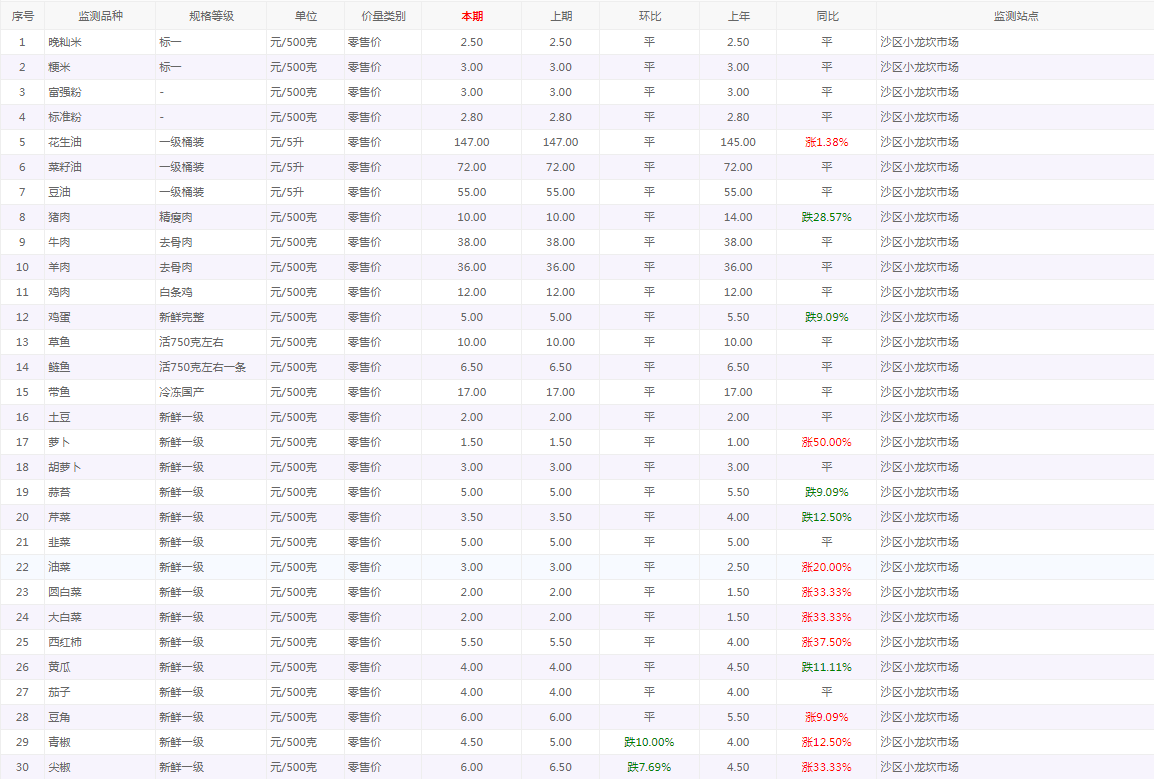Viewport: 1154px width, 779px height.
Task: Select the 环比 column header
Action: pos(649,17)
